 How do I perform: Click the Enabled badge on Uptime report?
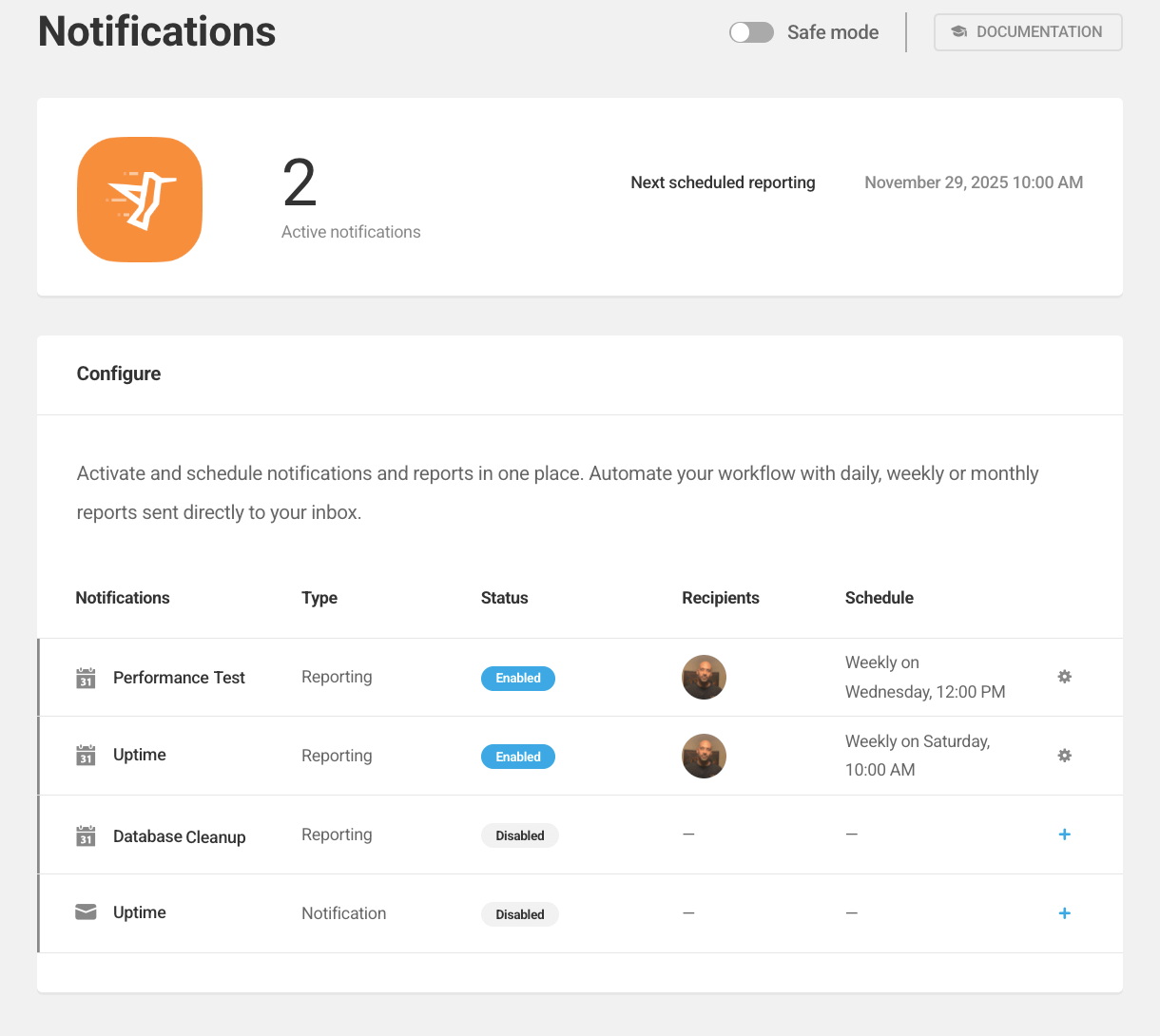pos(517,757)
